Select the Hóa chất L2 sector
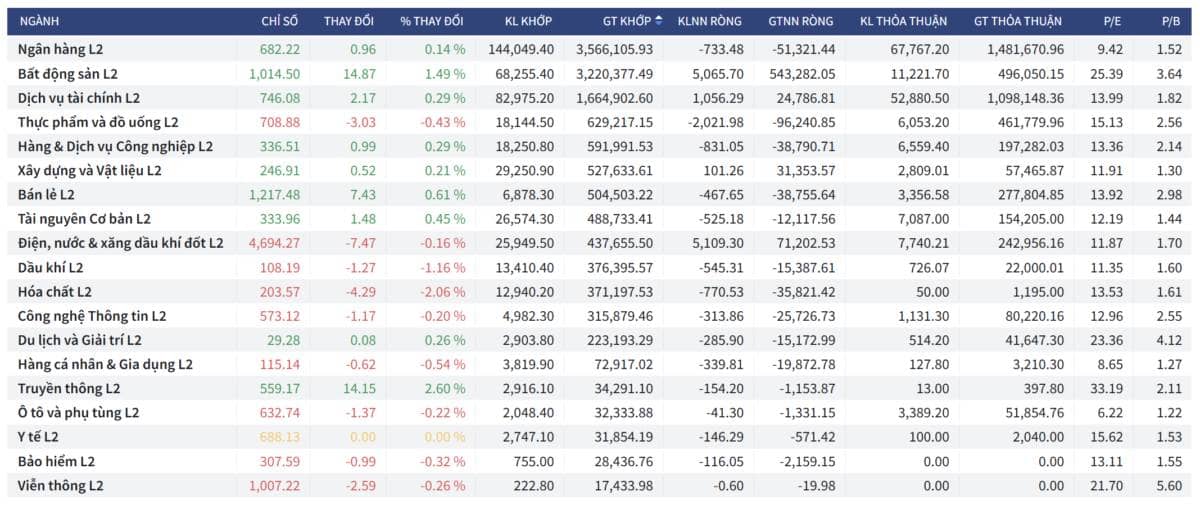This screenshot has height=505, width=1200. 54,291
